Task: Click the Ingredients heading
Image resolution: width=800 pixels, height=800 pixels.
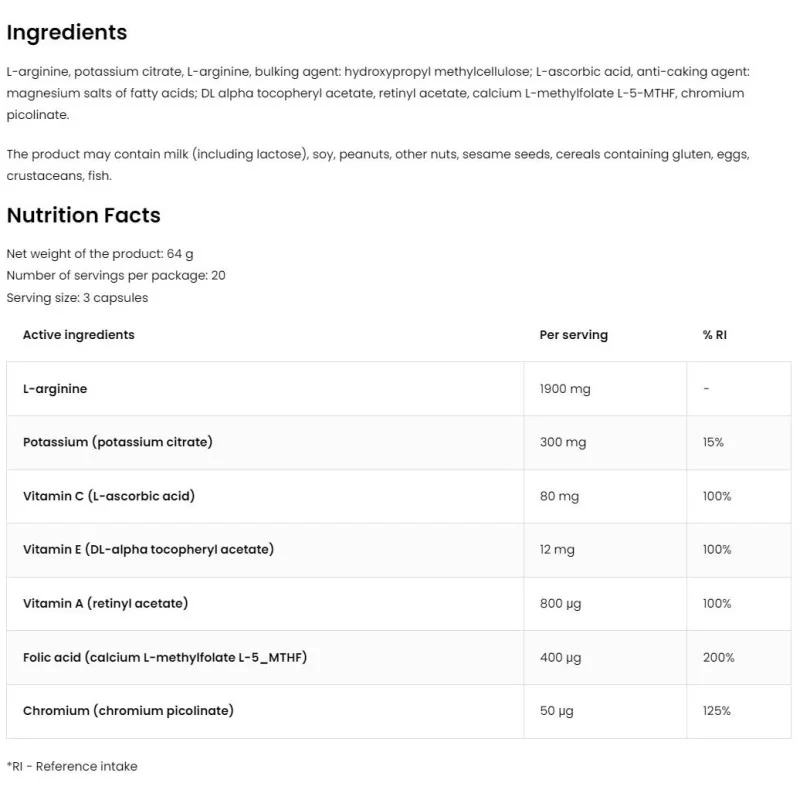Action: (x=67, y=32)
